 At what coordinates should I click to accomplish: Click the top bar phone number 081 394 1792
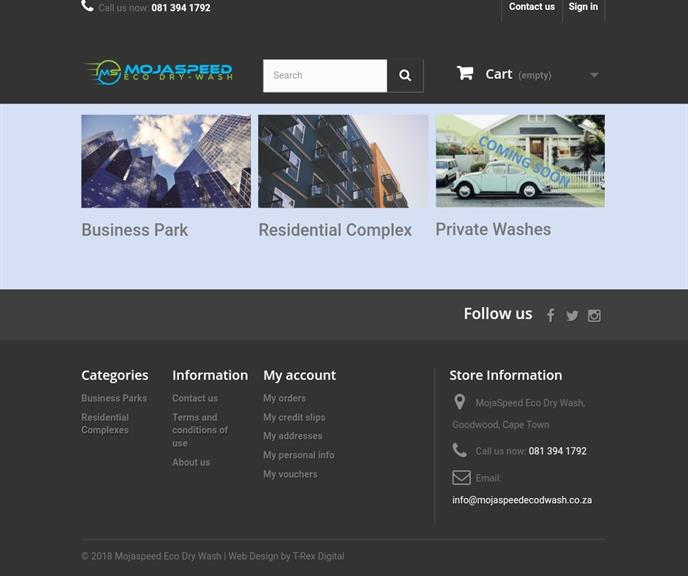181,8
